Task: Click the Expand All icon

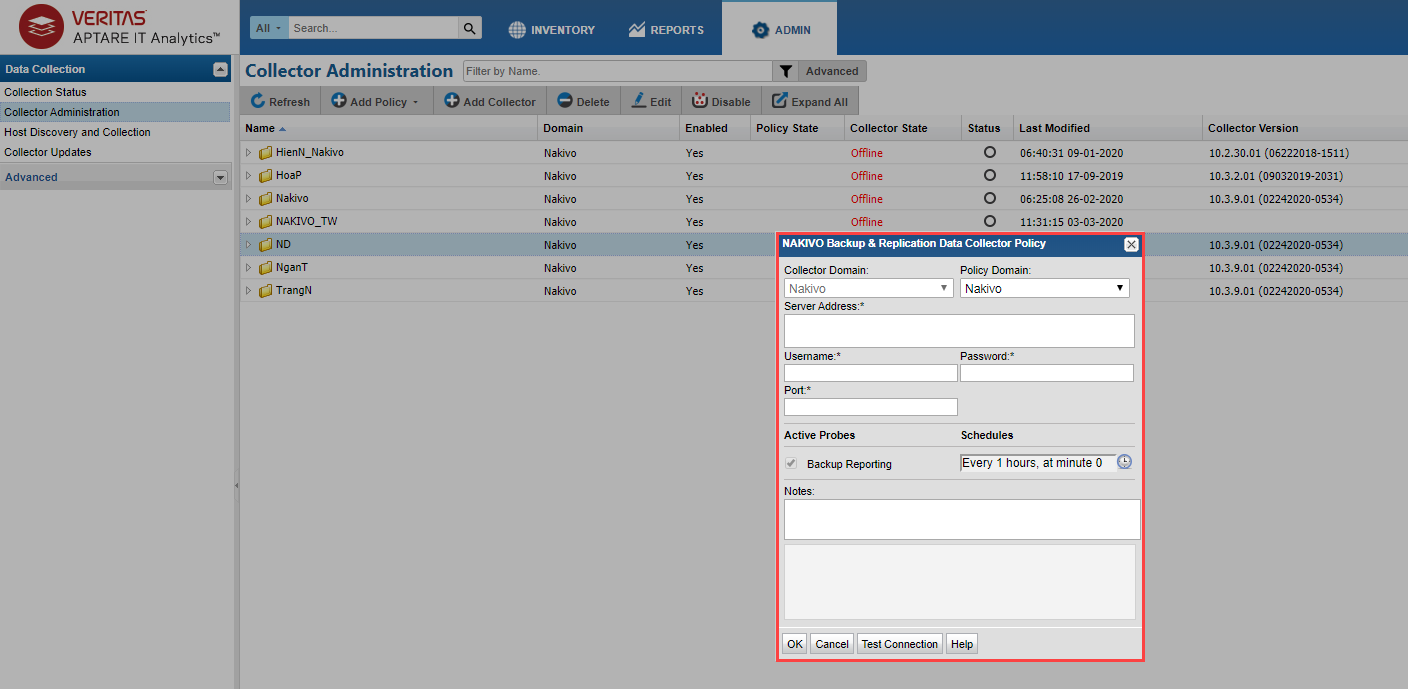Action: (x=780, y=101)
